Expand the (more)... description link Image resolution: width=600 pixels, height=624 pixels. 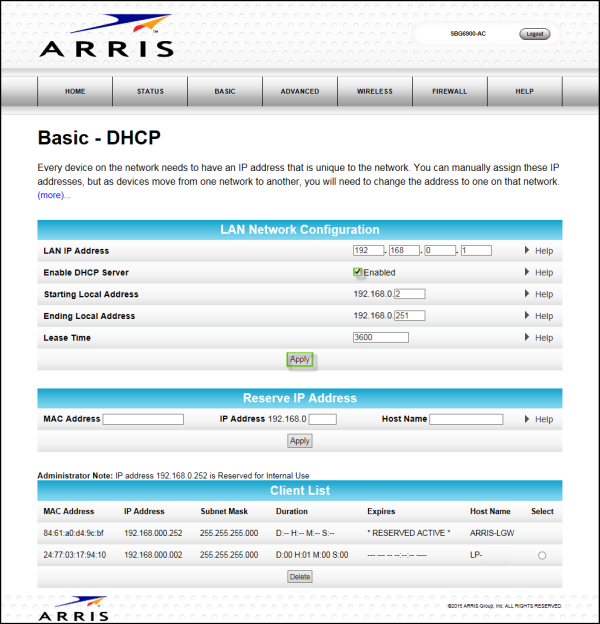[x=54, y=195]
